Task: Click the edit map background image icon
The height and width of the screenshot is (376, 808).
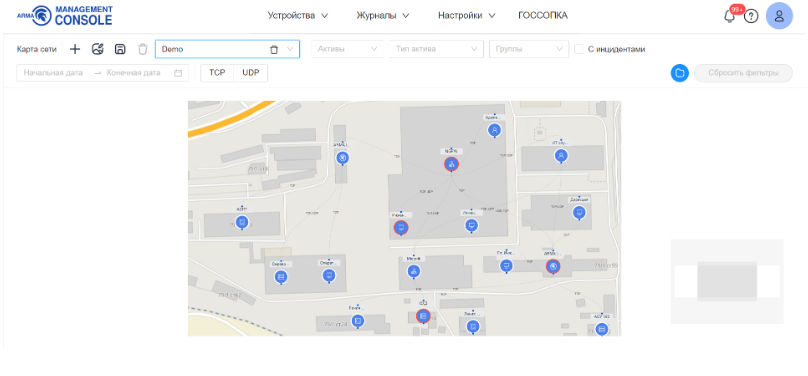Action: coord(97,49)
